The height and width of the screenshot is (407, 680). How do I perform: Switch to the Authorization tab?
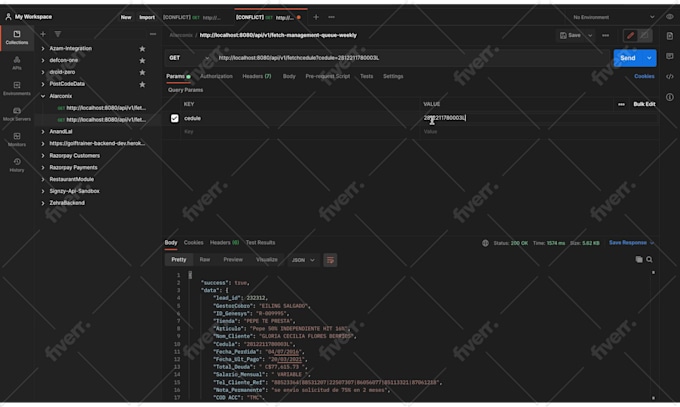(216, 76)
